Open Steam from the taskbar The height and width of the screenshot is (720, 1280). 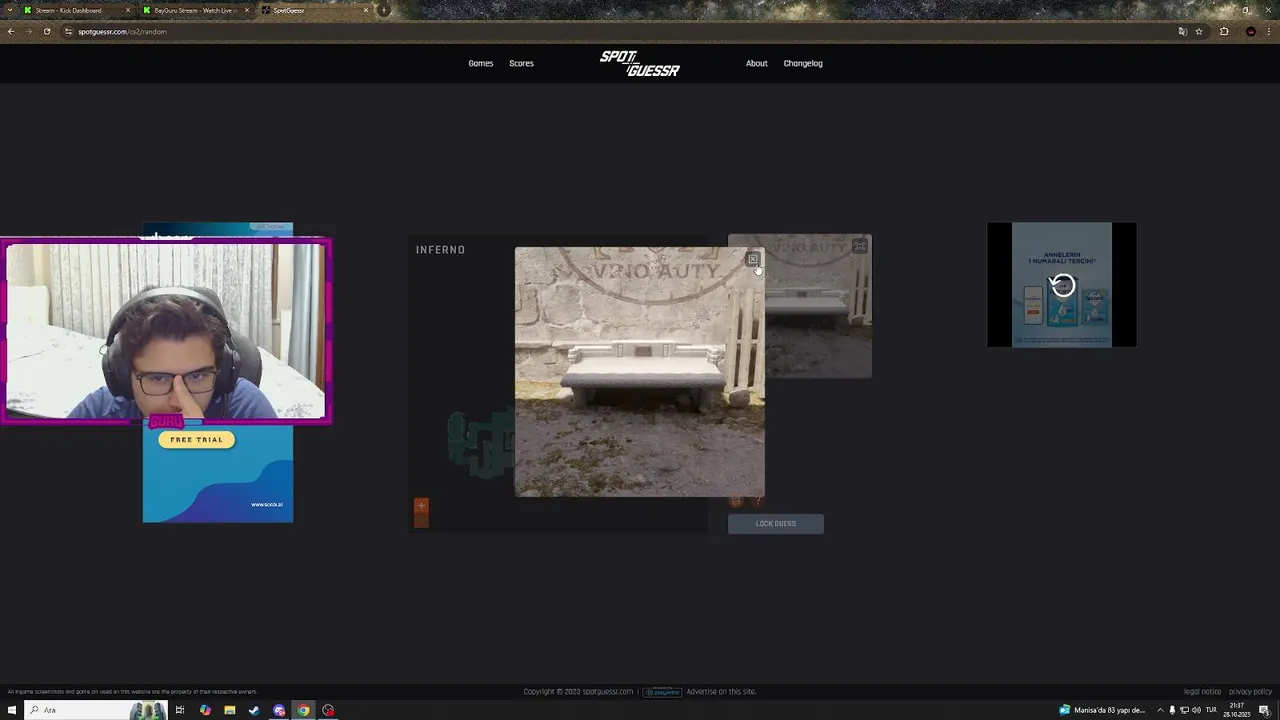pos(254,710)
